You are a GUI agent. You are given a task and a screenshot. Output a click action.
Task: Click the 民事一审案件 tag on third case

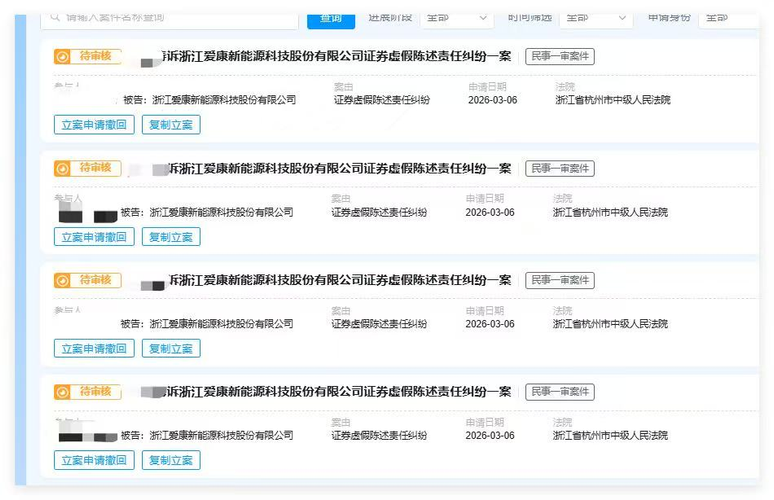click(560, 280)
